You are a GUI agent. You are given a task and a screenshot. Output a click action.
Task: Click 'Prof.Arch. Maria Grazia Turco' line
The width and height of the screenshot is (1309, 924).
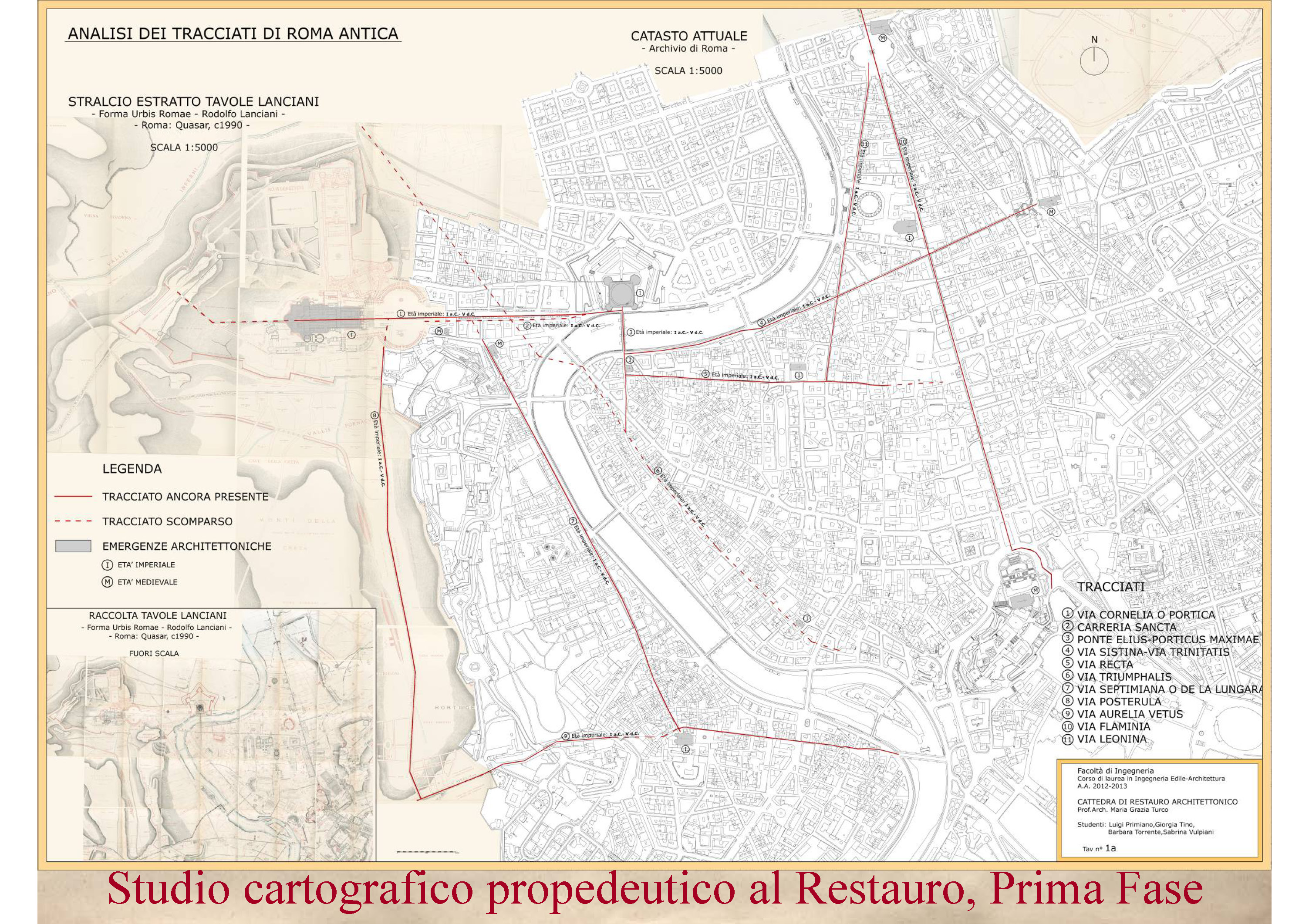1123,810
